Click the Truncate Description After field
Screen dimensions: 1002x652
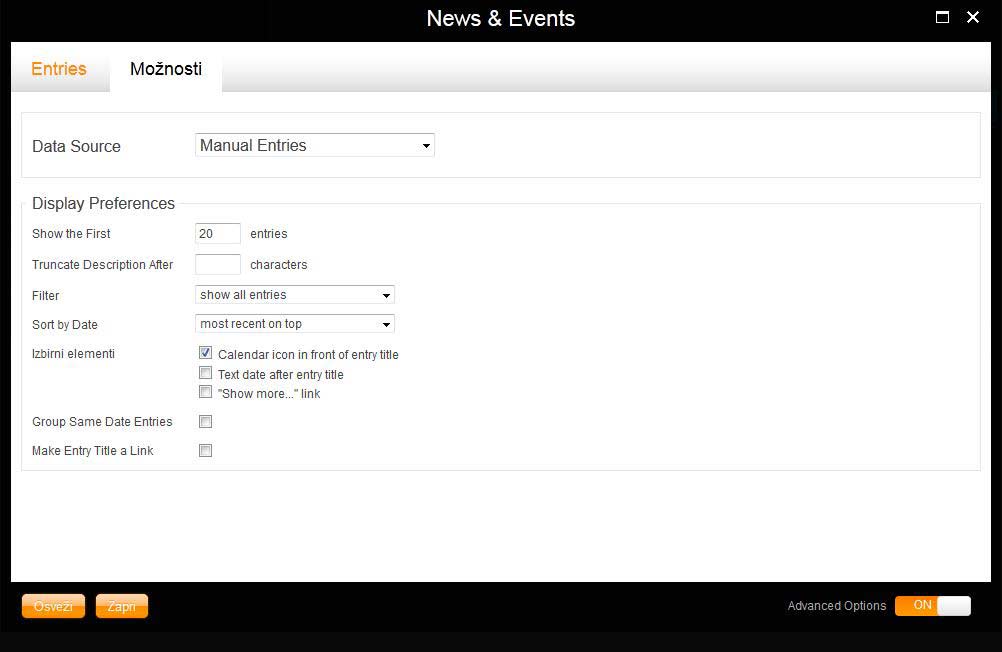click(x=218, y=264)
